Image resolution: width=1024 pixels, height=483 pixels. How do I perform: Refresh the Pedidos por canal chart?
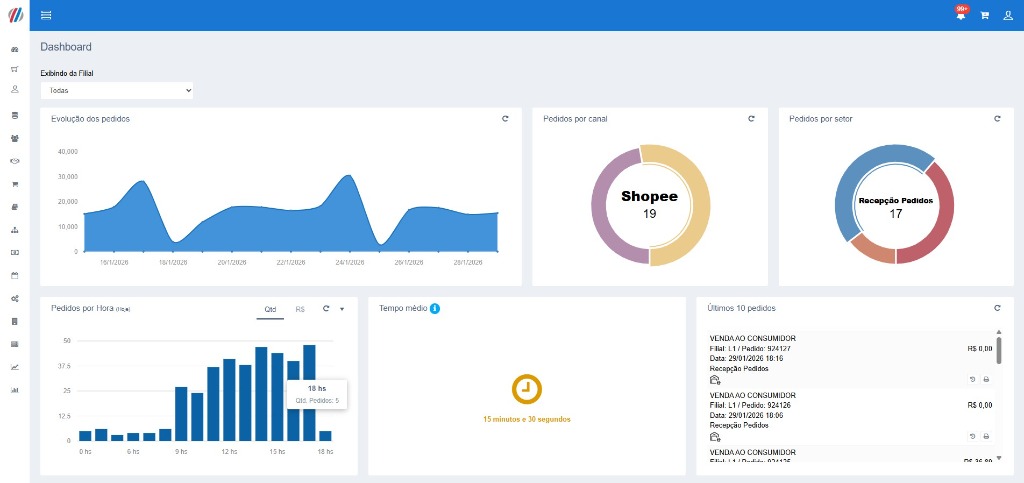click(751, 119)
